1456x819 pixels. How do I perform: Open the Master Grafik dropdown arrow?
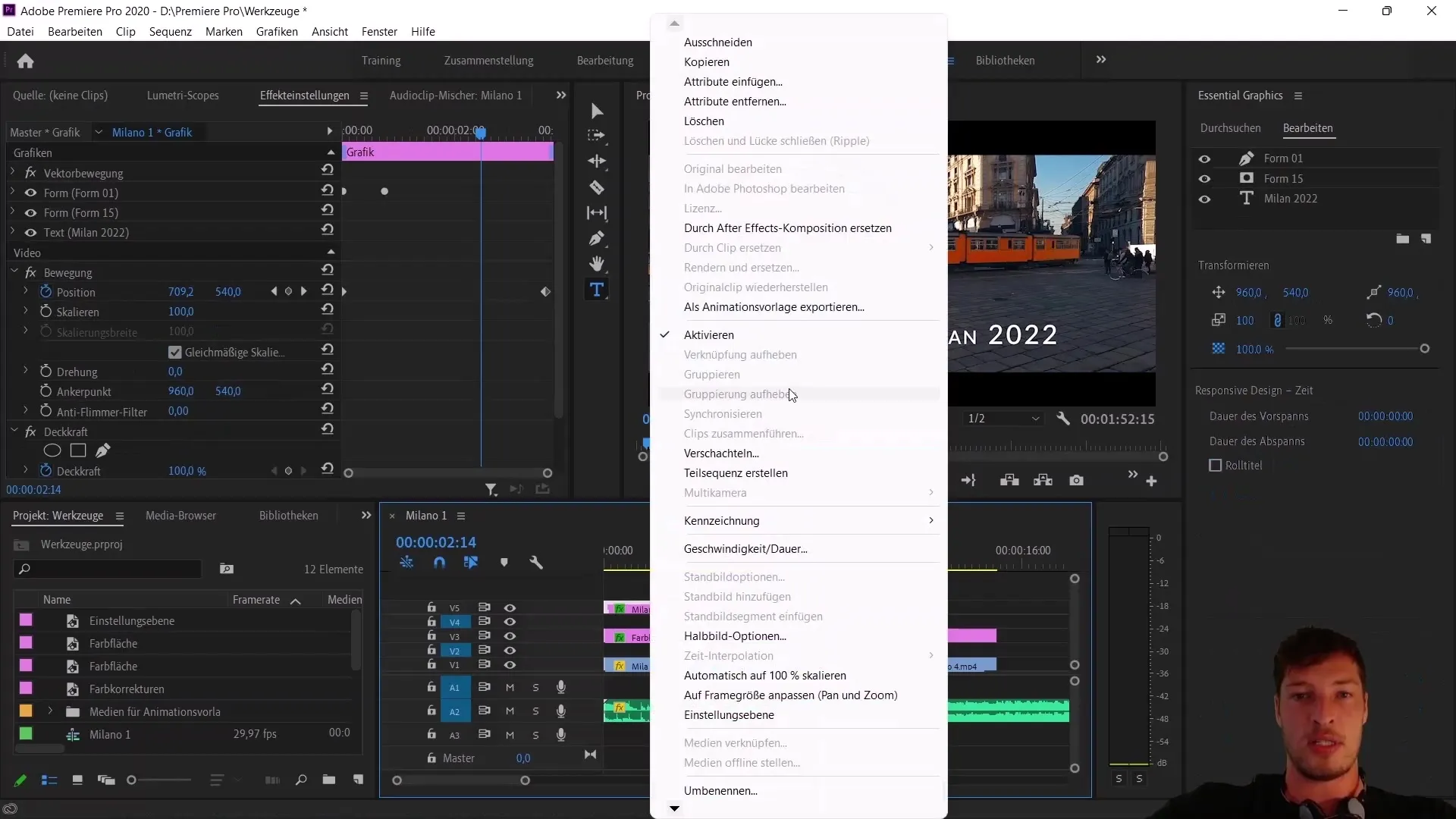[x=98, y=132]
